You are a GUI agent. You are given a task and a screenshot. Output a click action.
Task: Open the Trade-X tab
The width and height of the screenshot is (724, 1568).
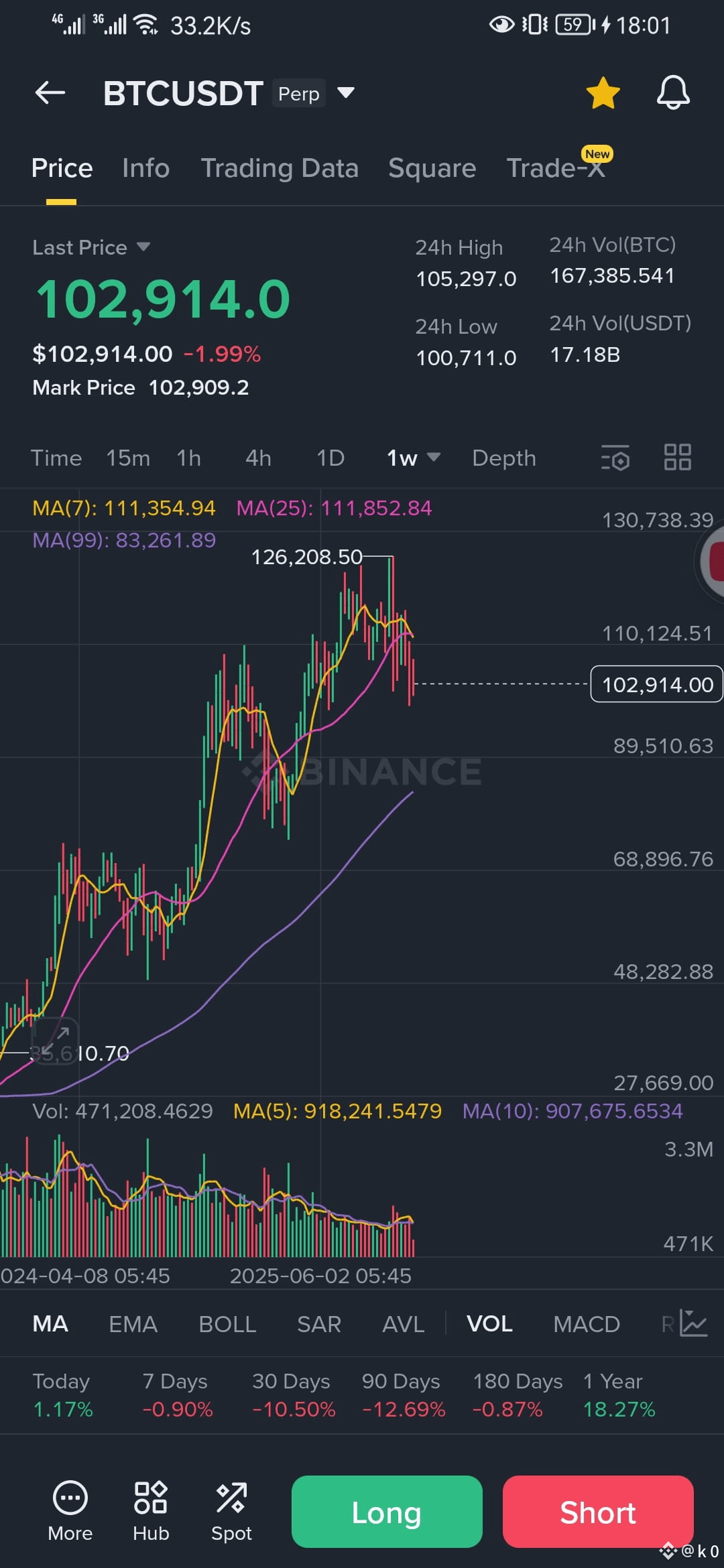556,168
